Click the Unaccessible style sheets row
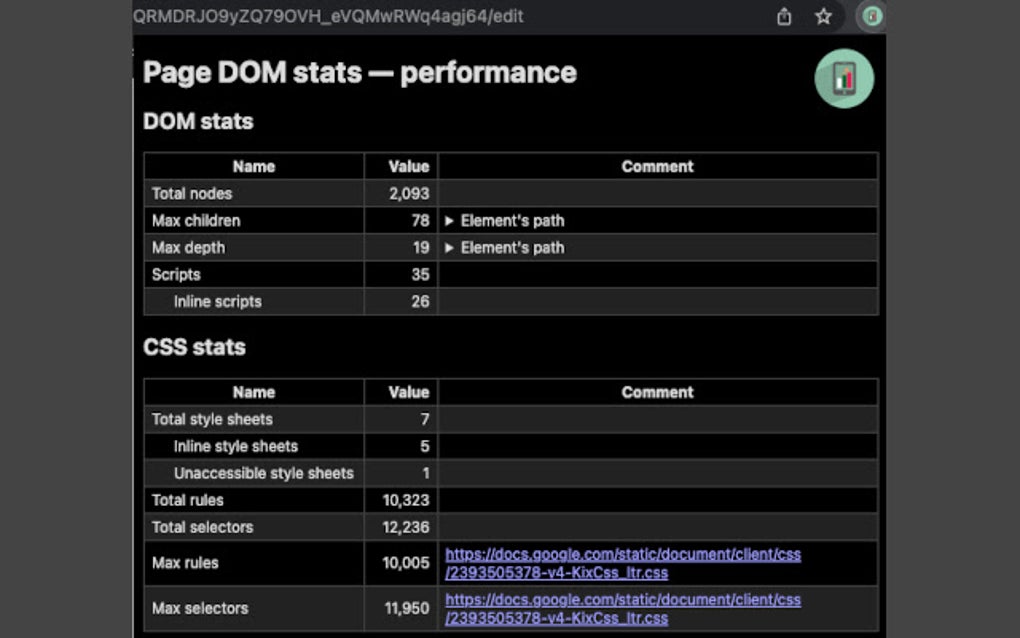Screen dimensions: 1020x638 tap(253, 473)
